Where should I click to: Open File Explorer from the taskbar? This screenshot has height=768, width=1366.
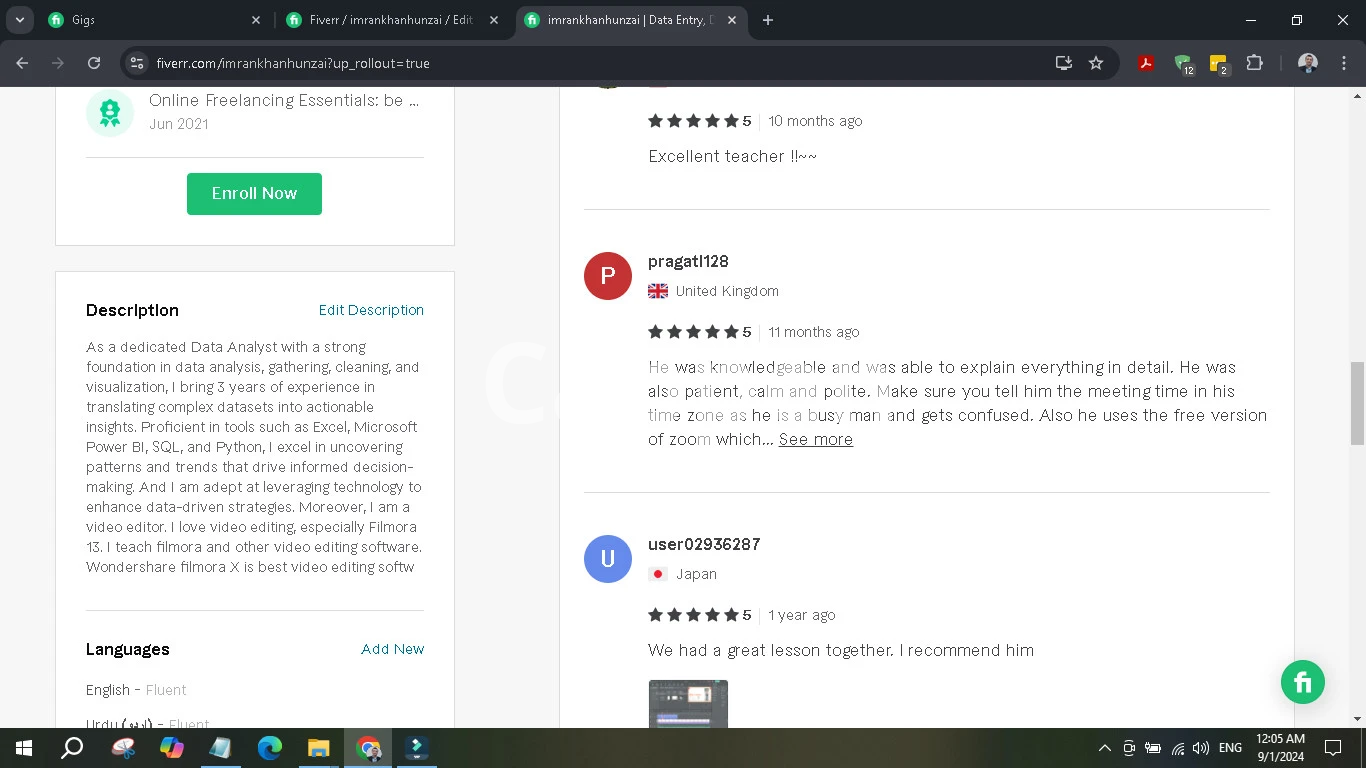pyautogui.click(x=318, y=748)
